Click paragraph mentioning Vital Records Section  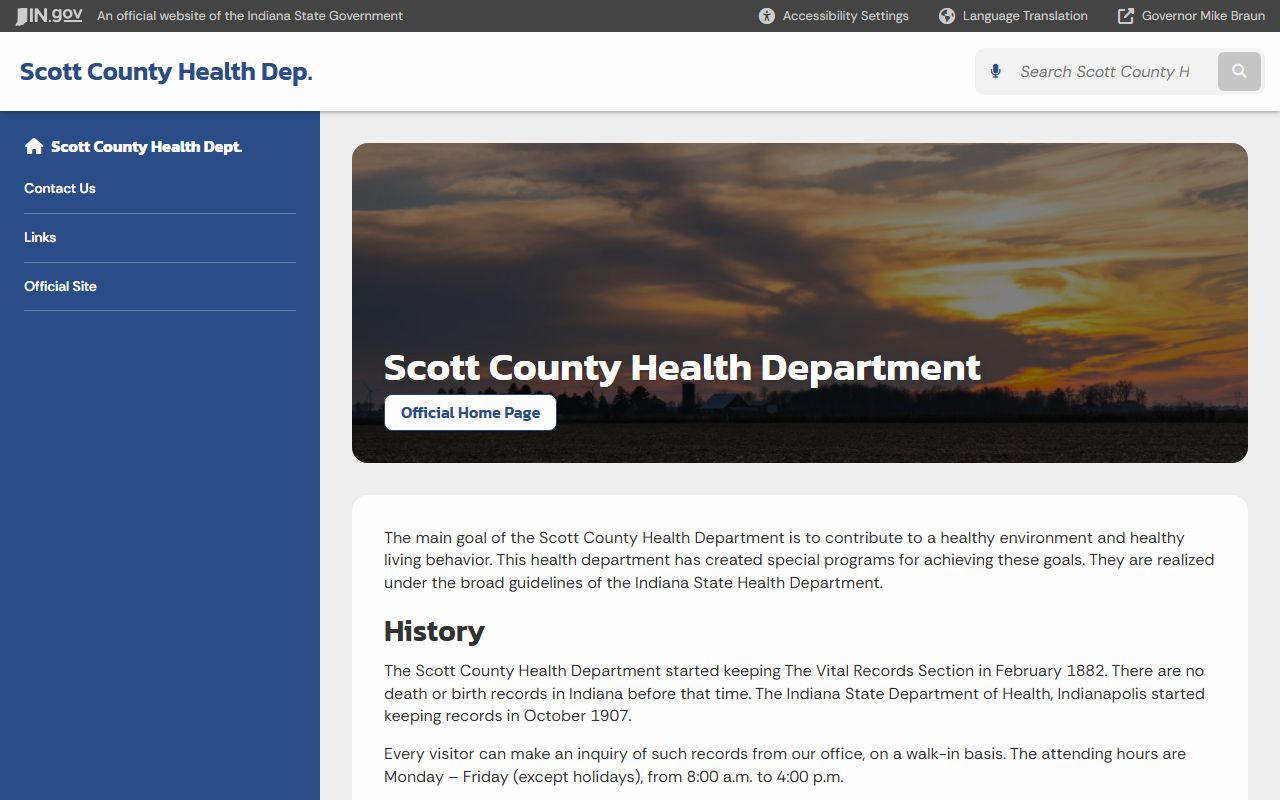click(x=794, y=693)
